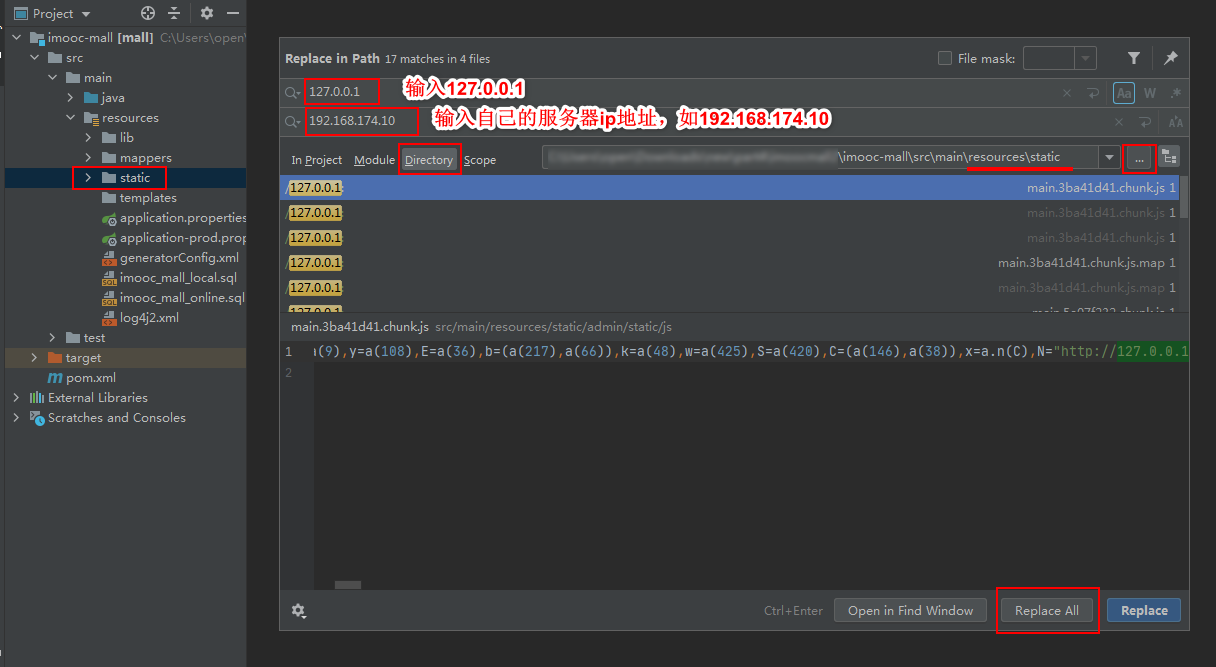Collapse the resources folder
Image resolution: width=1216 pixels, height=667 pixels.
coord(71,118)
